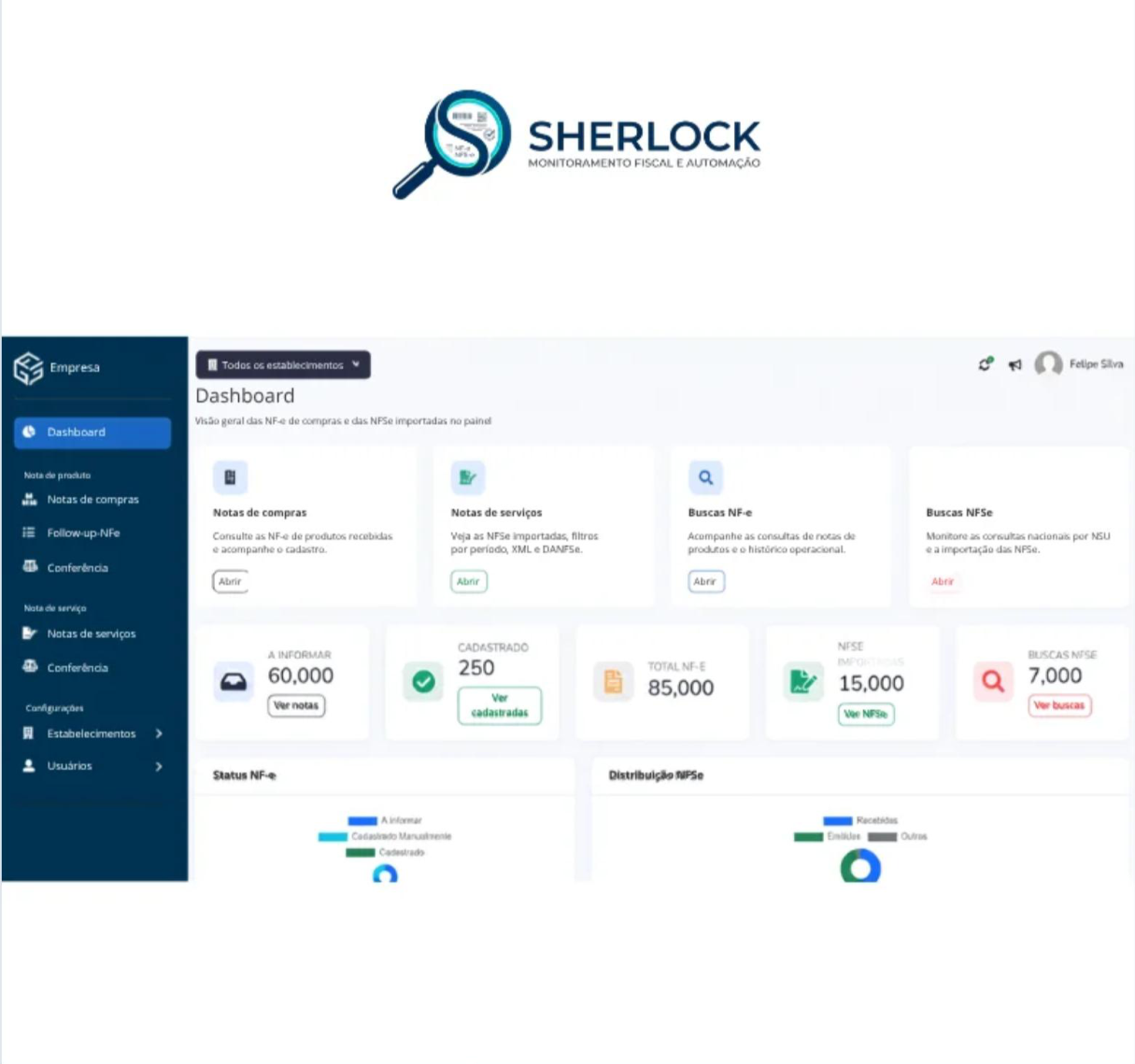Toggle Emitidas legend swatch
The height and width of the screenshot is (1064, 1135).
809,837
